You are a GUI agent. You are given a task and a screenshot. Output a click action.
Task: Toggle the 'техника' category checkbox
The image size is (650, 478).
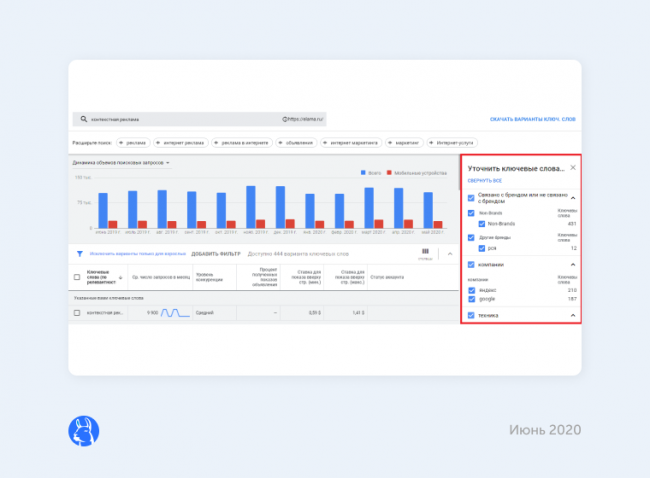click(471, 316)
